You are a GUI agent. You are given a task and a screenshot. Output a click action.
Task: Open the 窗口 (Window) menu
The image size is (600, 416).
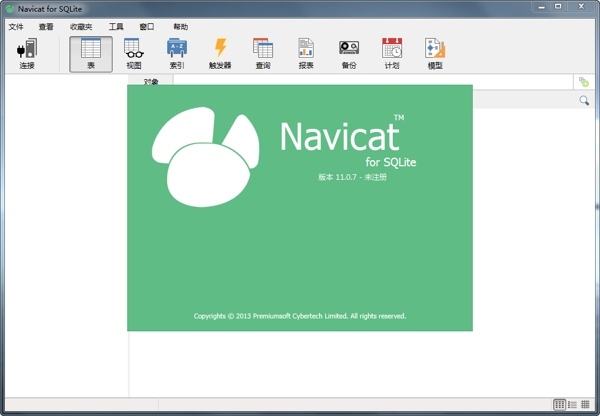[x=147, y=27]
